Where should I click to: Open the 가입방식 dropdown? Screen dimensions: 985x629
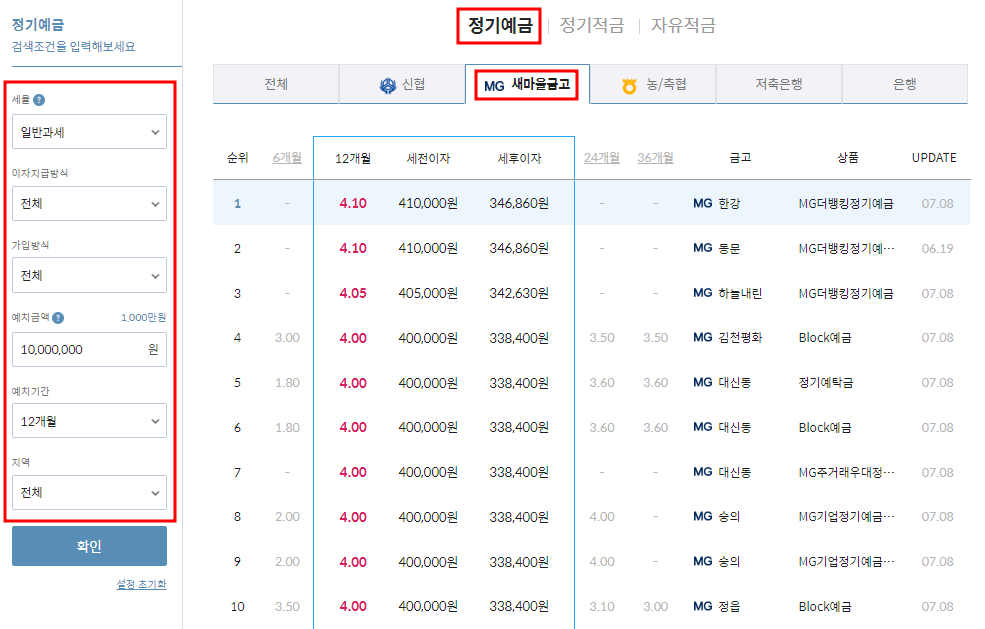[89, 275]
